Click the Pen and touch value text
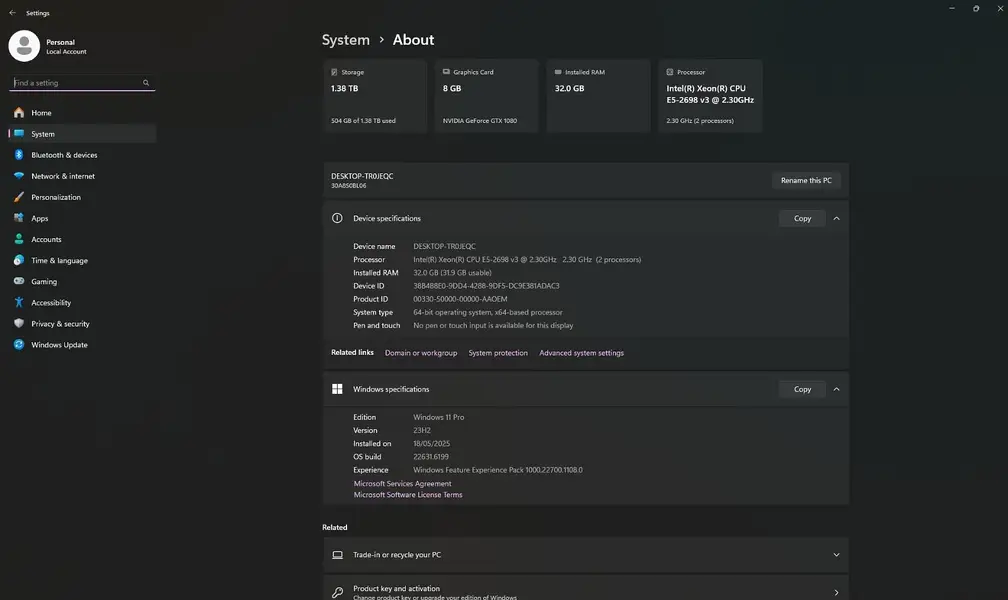1008x600 pixels. click(493, 325)
